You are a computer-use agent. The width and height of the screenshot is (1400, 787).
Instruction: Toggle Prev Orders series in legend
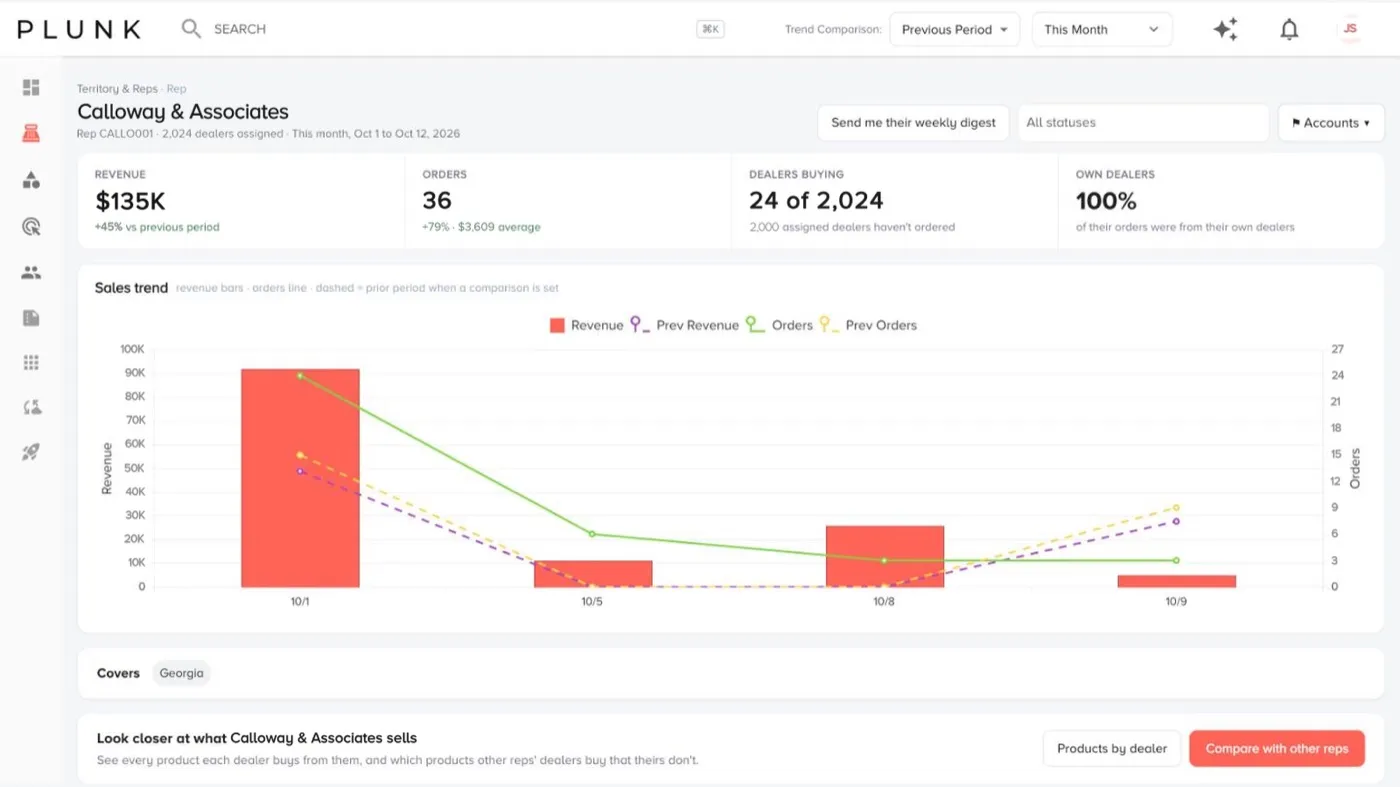tap(868, 325)
